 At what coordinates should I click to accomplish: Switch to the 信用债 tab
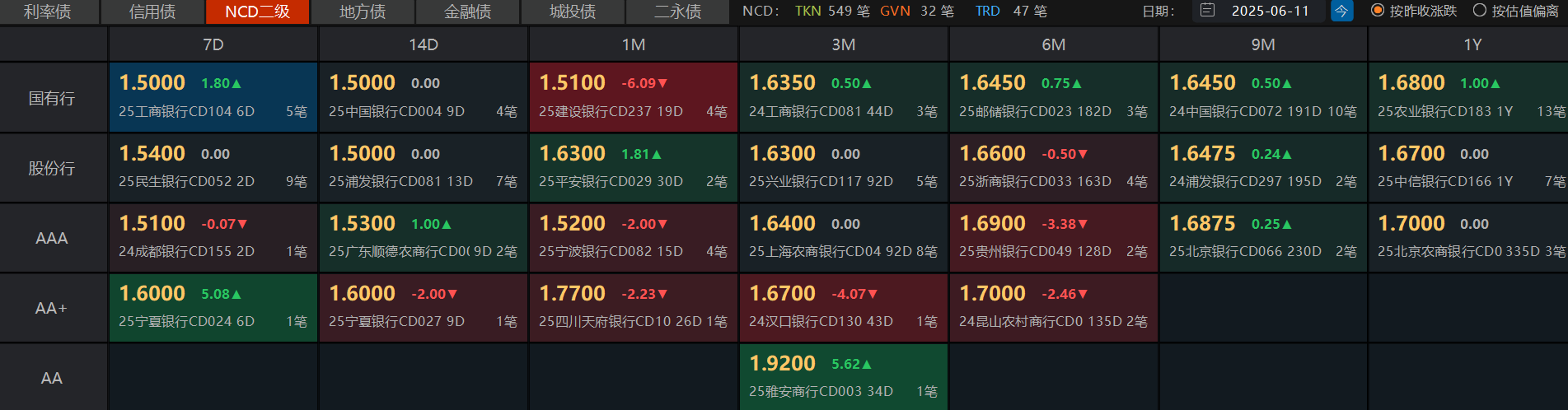coord(152,12)
